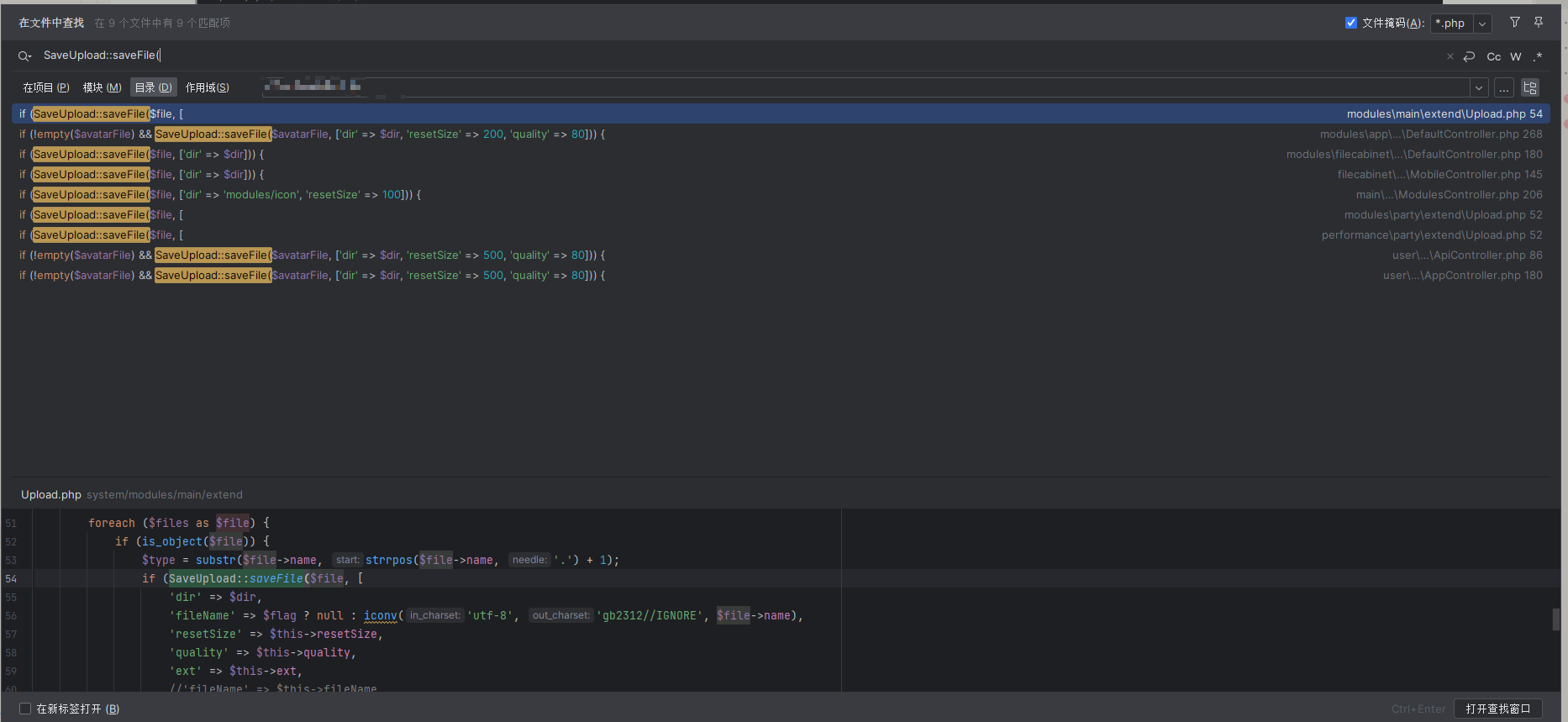Click the 在文件中查找 dialog title
Screen dimensions: 1568x722
click(51, 23)
